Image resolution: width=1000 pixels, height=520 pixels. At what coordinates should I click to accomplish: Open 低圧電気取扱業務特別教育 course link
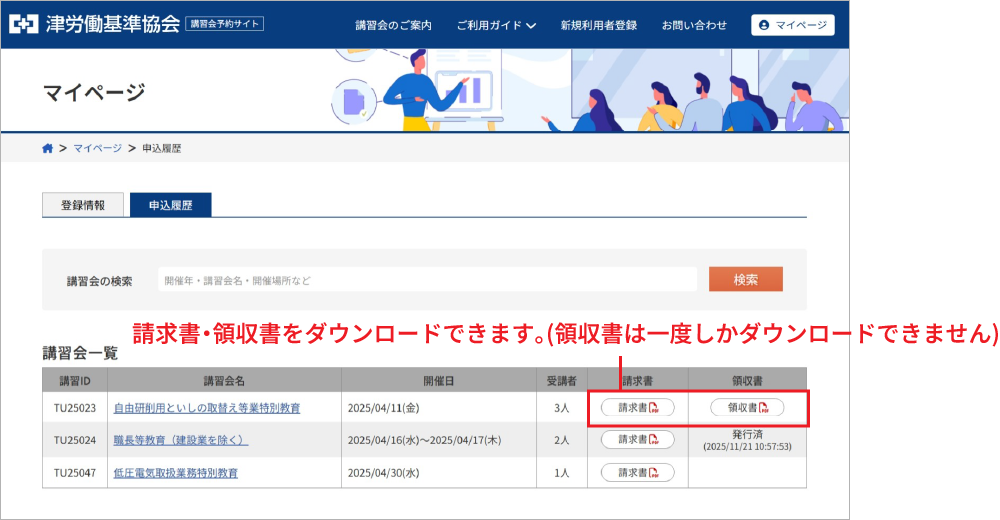tap(176, 473)
